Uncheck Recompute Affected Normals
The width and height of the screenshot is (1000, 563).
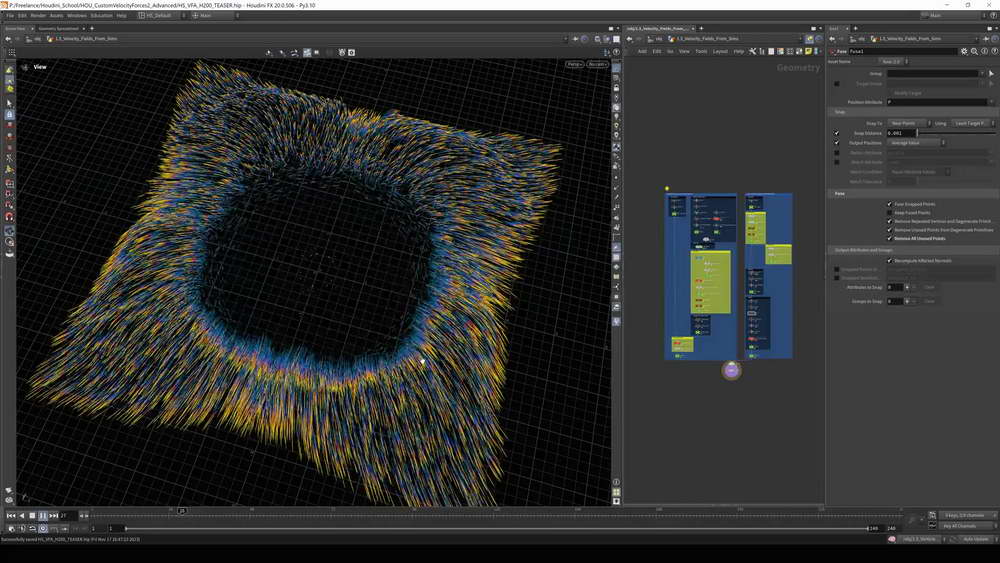point(889,260)
